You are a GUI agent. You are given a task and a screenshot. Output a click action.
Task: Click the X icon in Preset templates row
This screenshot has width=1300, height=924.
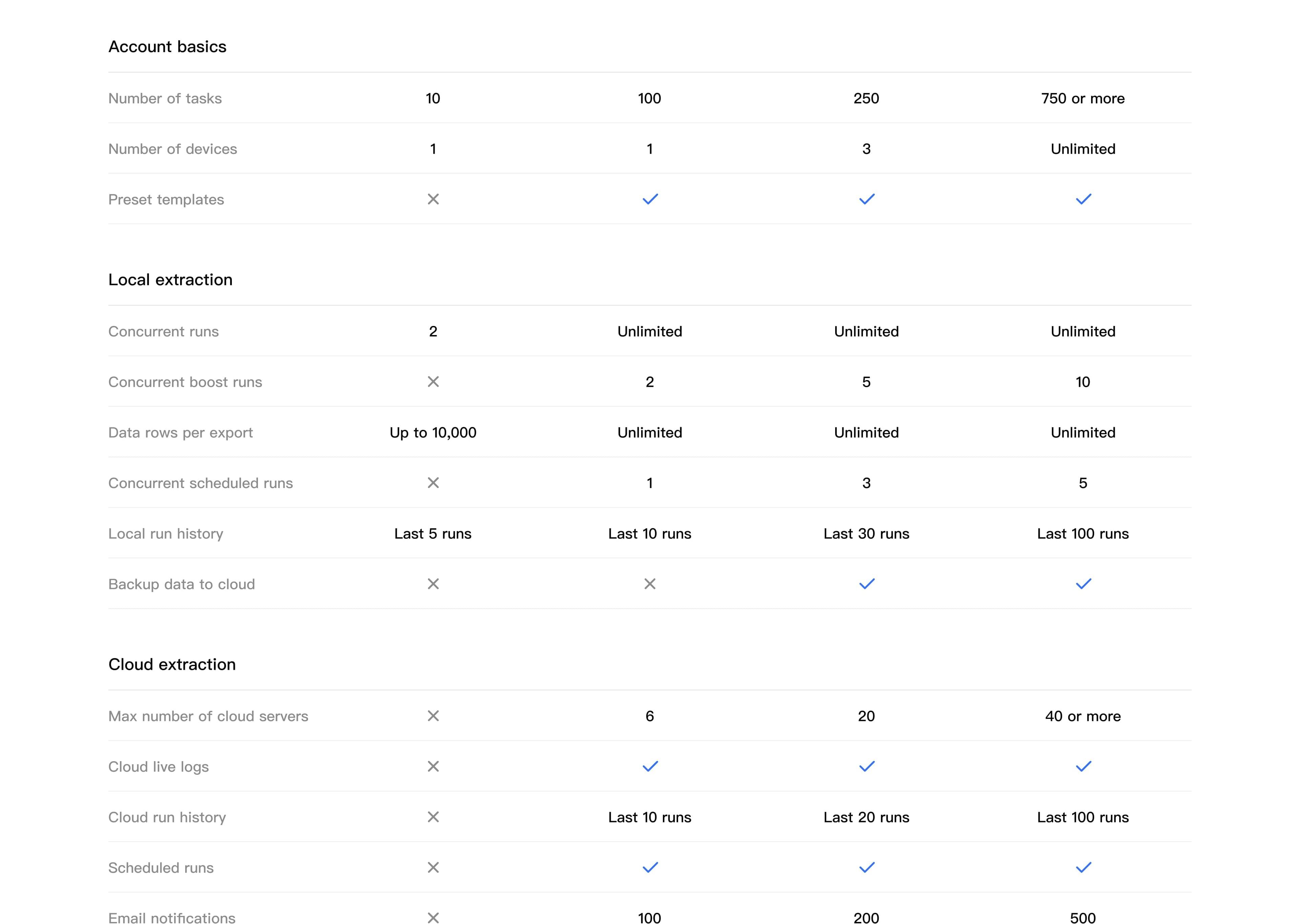coord(433,199)
